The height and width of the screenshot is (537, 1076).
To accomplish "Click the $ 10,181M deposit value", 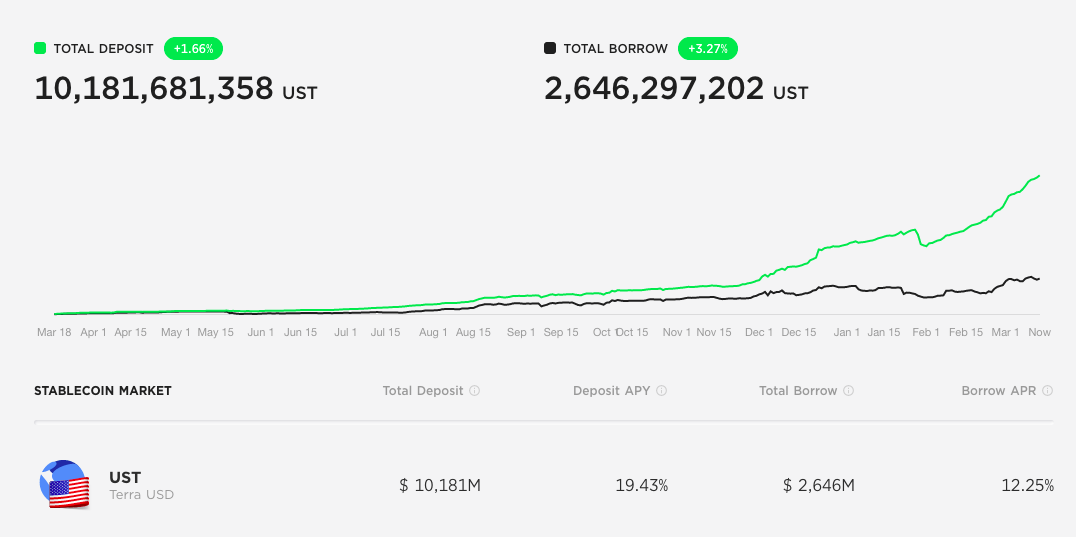I will coord(440,486).
